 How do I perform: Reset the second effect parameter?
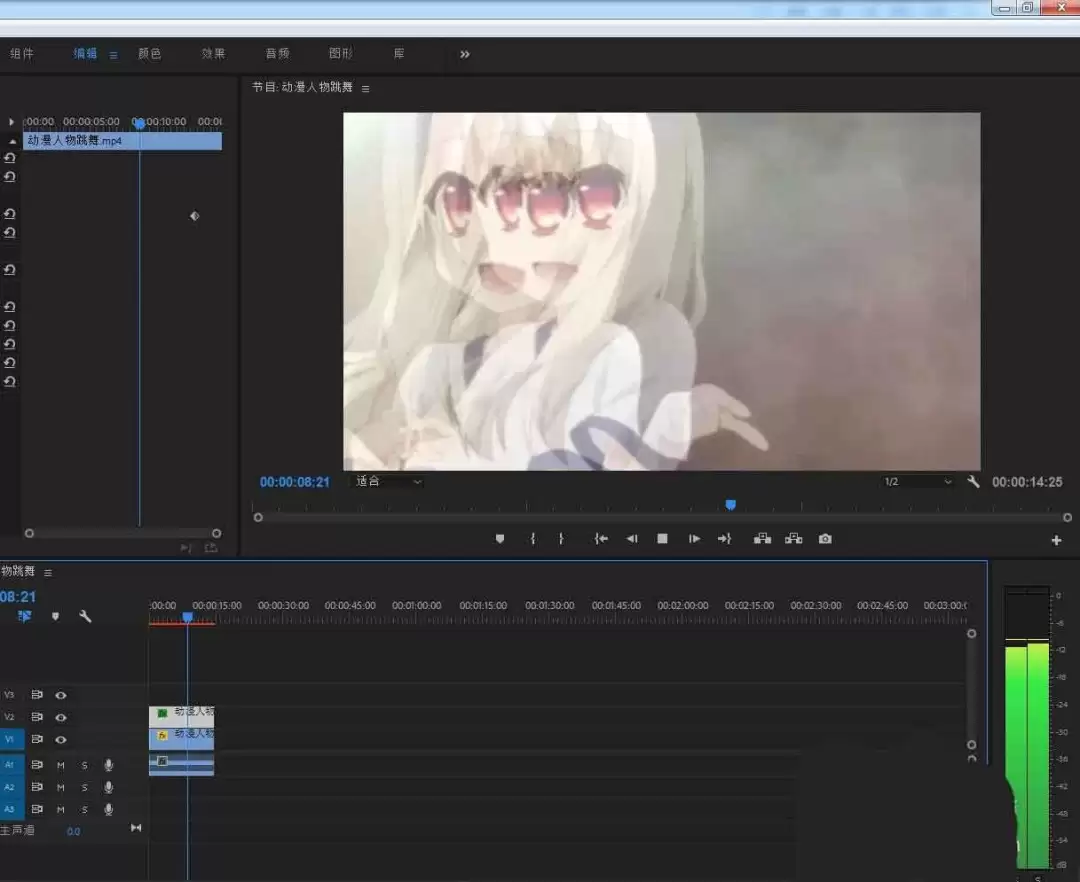[x=10, y=177]
